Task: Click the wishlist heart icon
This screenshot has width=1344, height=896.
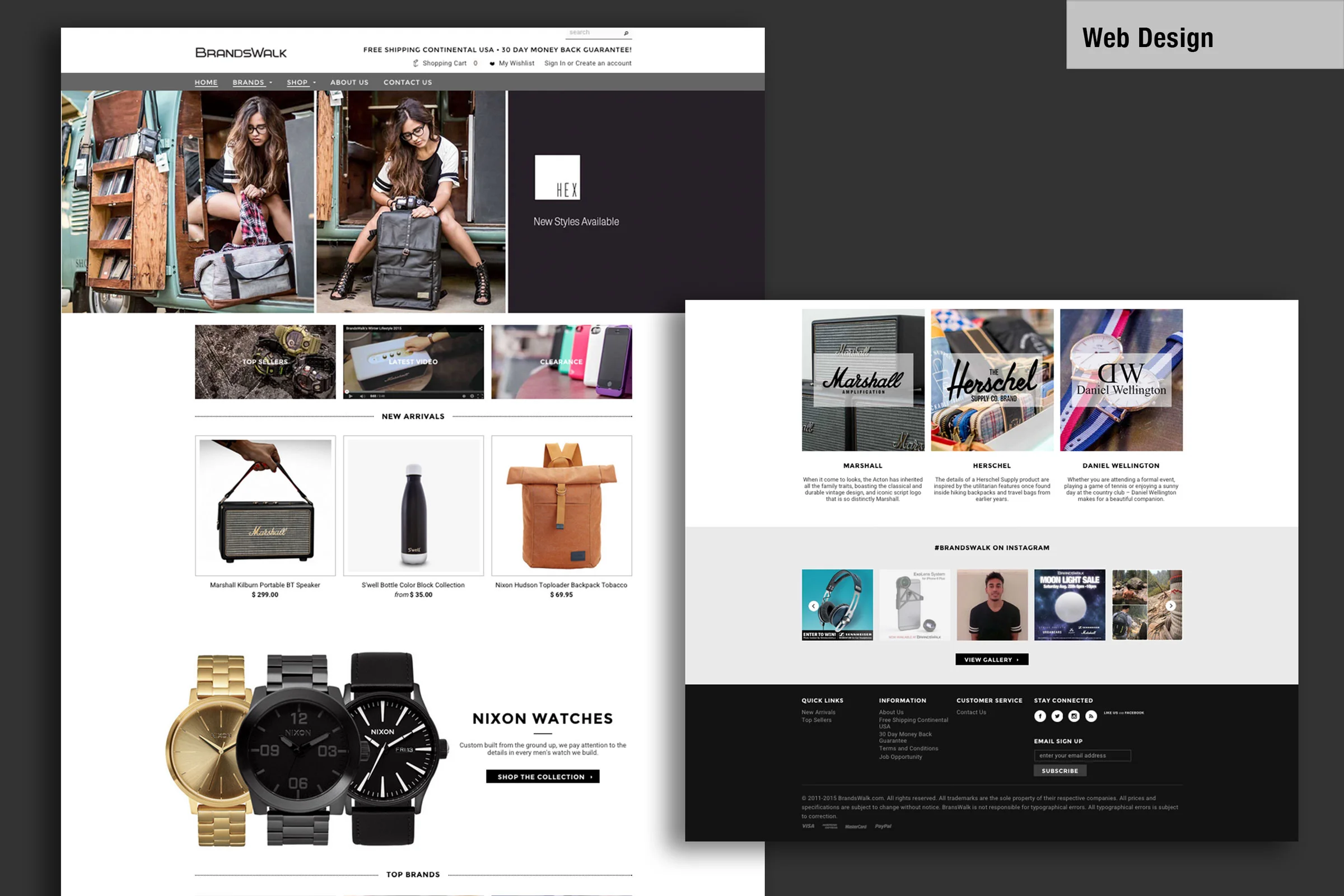Action: [x=492, y=63]
